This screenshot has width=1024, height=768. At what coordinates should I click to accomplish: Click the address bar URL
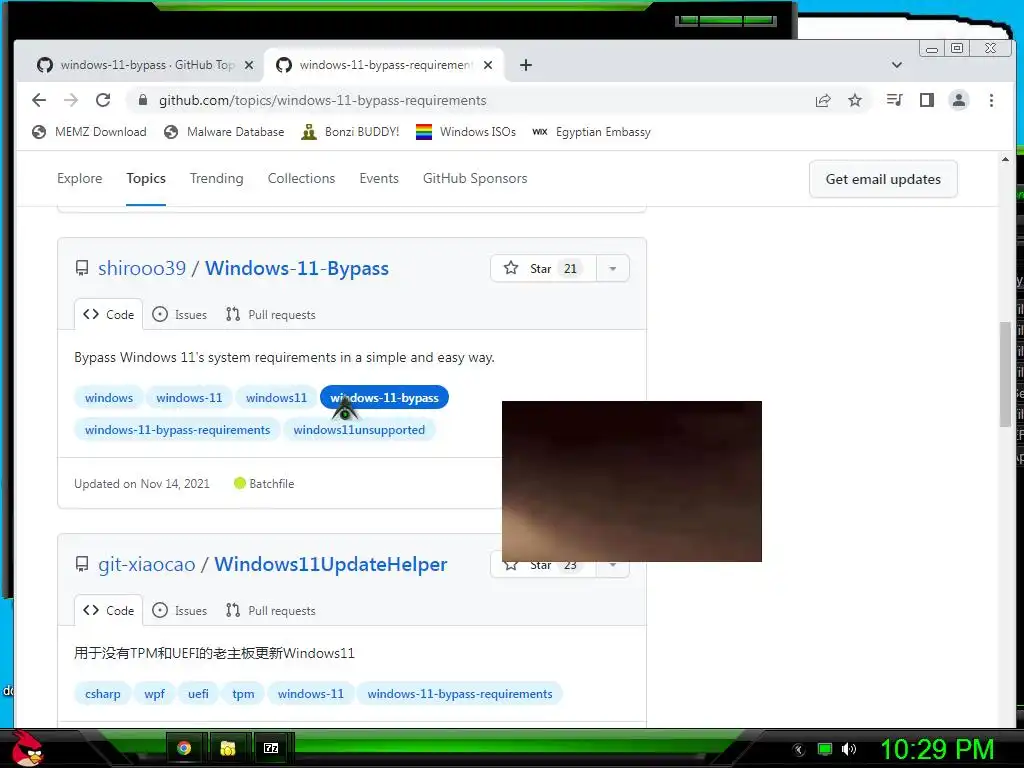pos(323,100)
